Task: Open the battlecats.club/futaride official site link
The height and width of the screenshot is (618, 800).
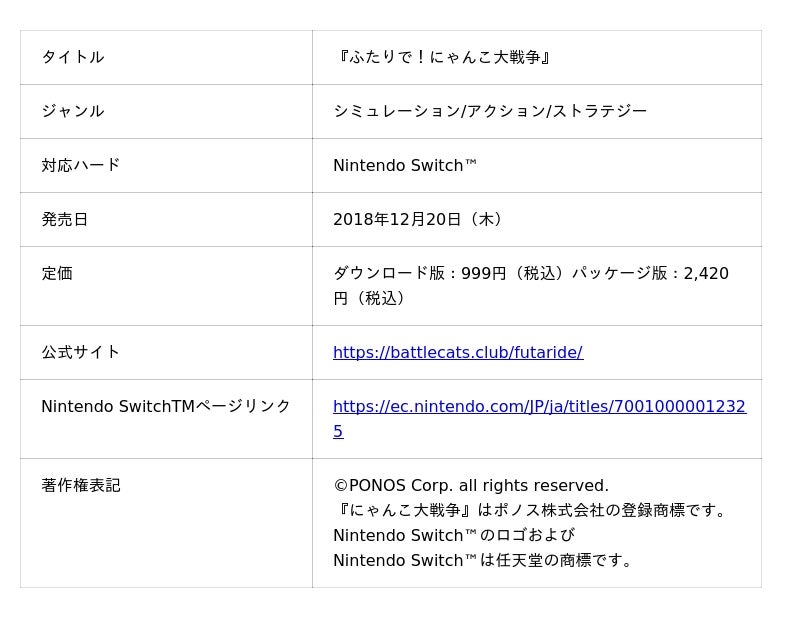Action: 457,352
